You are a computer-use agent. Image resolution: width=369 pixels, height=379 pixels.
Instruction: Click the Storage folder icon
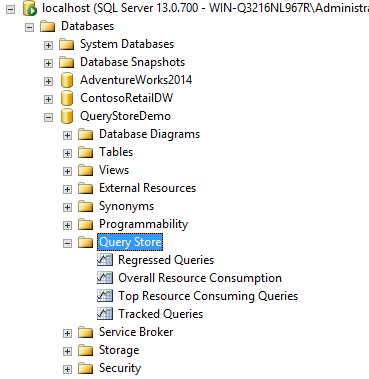[x=85, y=350]
